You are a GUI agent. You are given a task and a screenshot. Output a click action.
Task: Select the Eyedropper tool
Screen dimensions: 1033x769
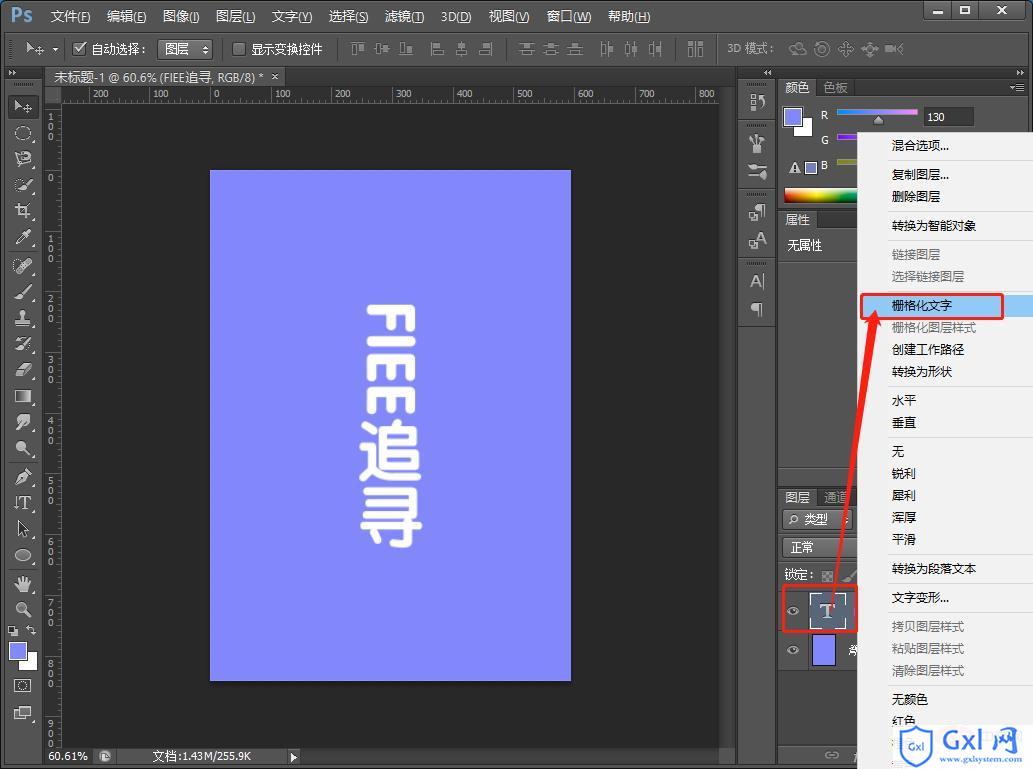(x=23, y=237)
